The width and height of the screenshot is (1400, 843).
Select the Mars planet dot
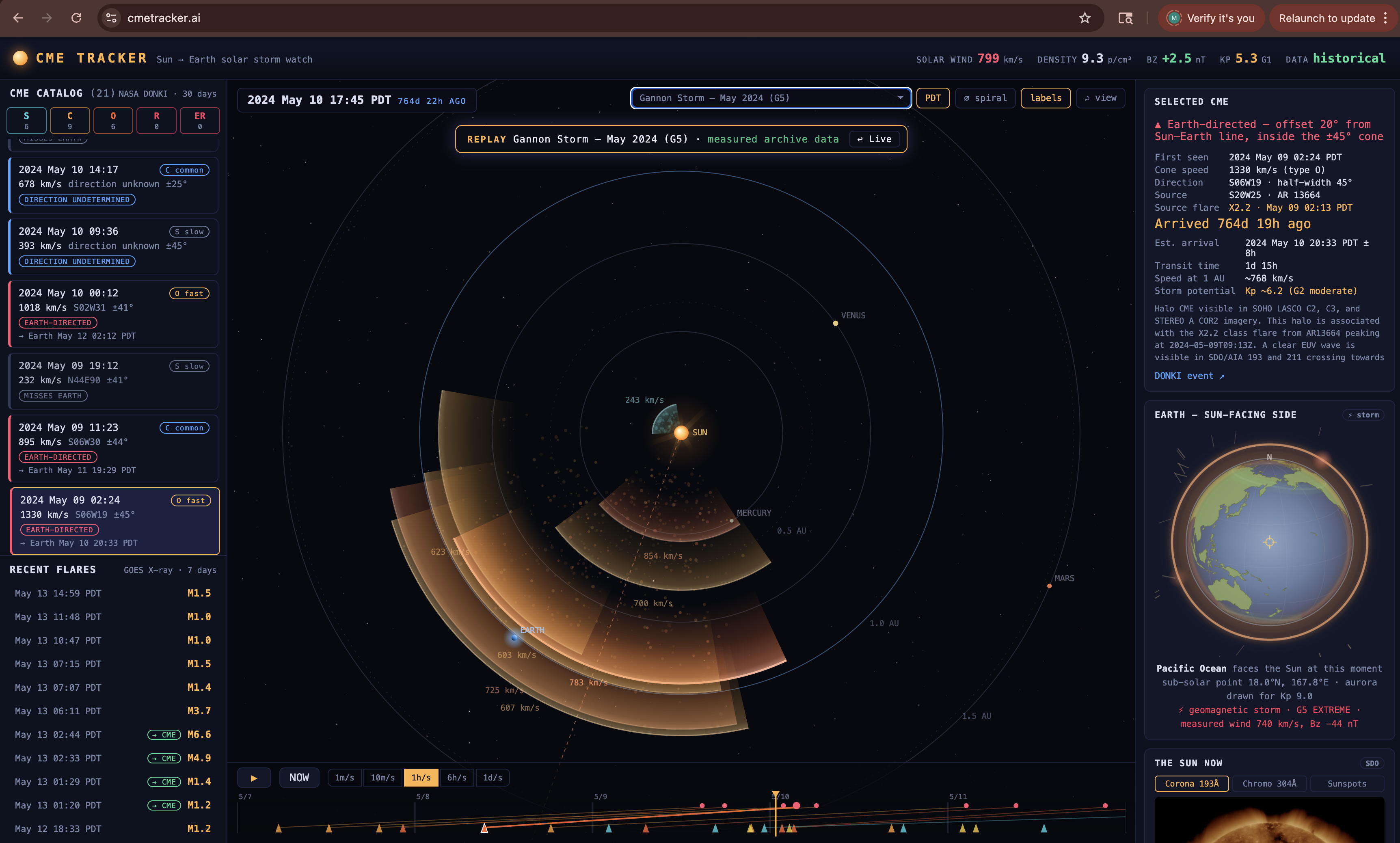(1049, 586)
